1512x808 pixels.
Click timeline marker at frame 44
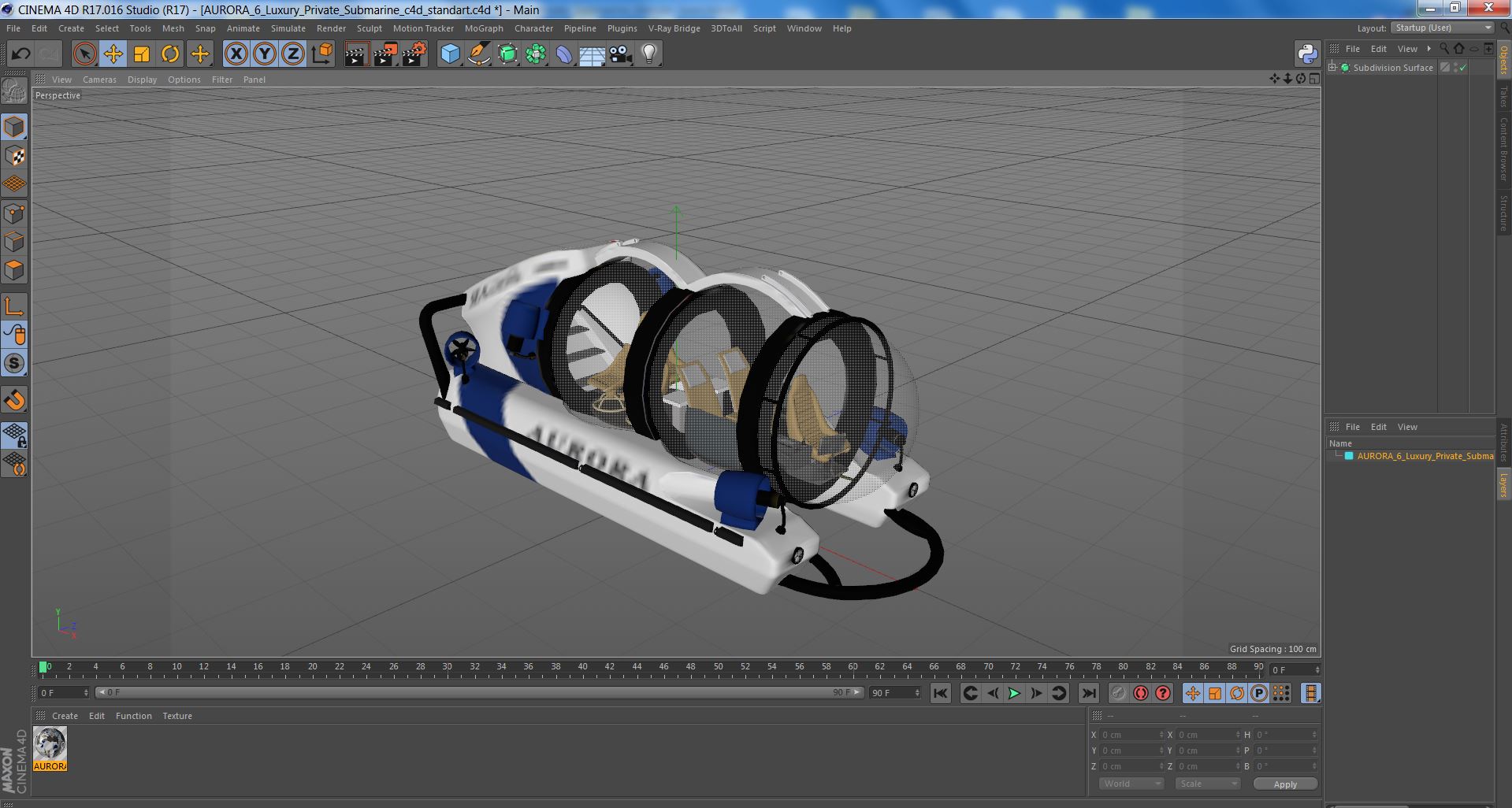(x=637, y=667)
